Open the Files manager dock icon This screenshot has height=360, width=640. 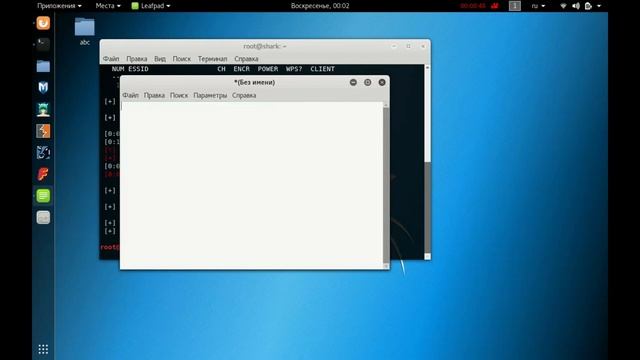click(x=43, y=66)
